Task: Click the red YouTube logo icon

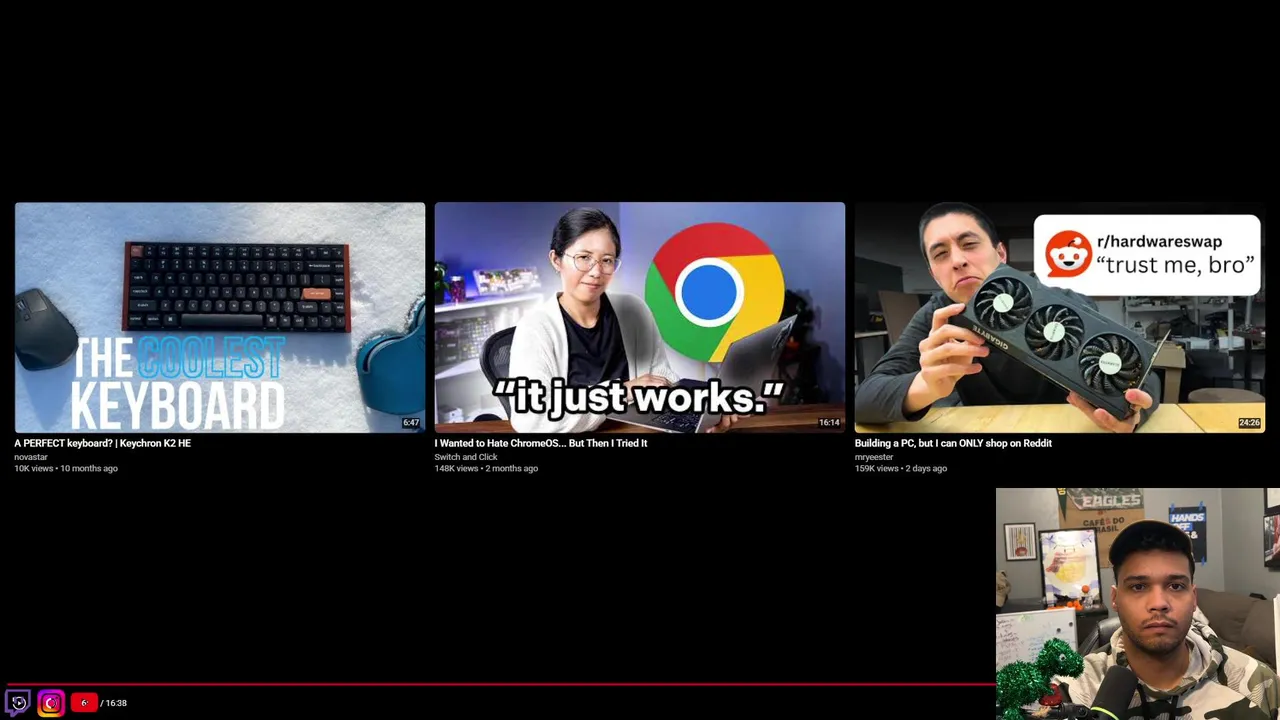Action: pyautogui.click(x=84, y=703)
